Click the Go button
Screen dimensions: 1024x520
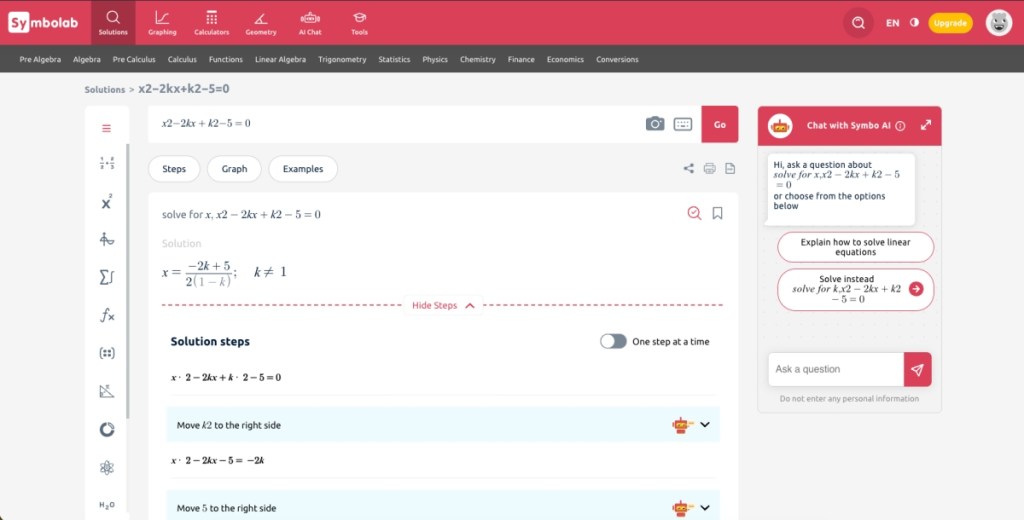coord(720,124)
